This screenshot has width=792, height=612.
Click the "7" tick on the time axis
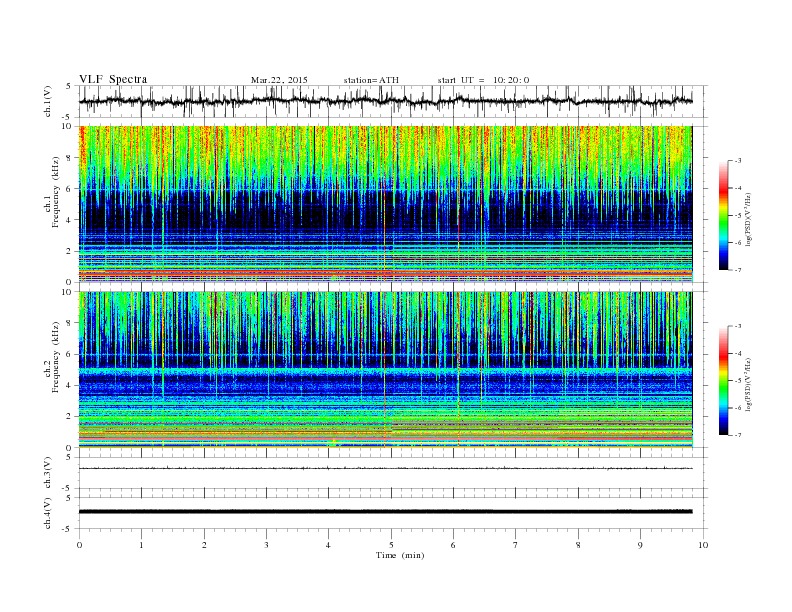click(516, 545)
